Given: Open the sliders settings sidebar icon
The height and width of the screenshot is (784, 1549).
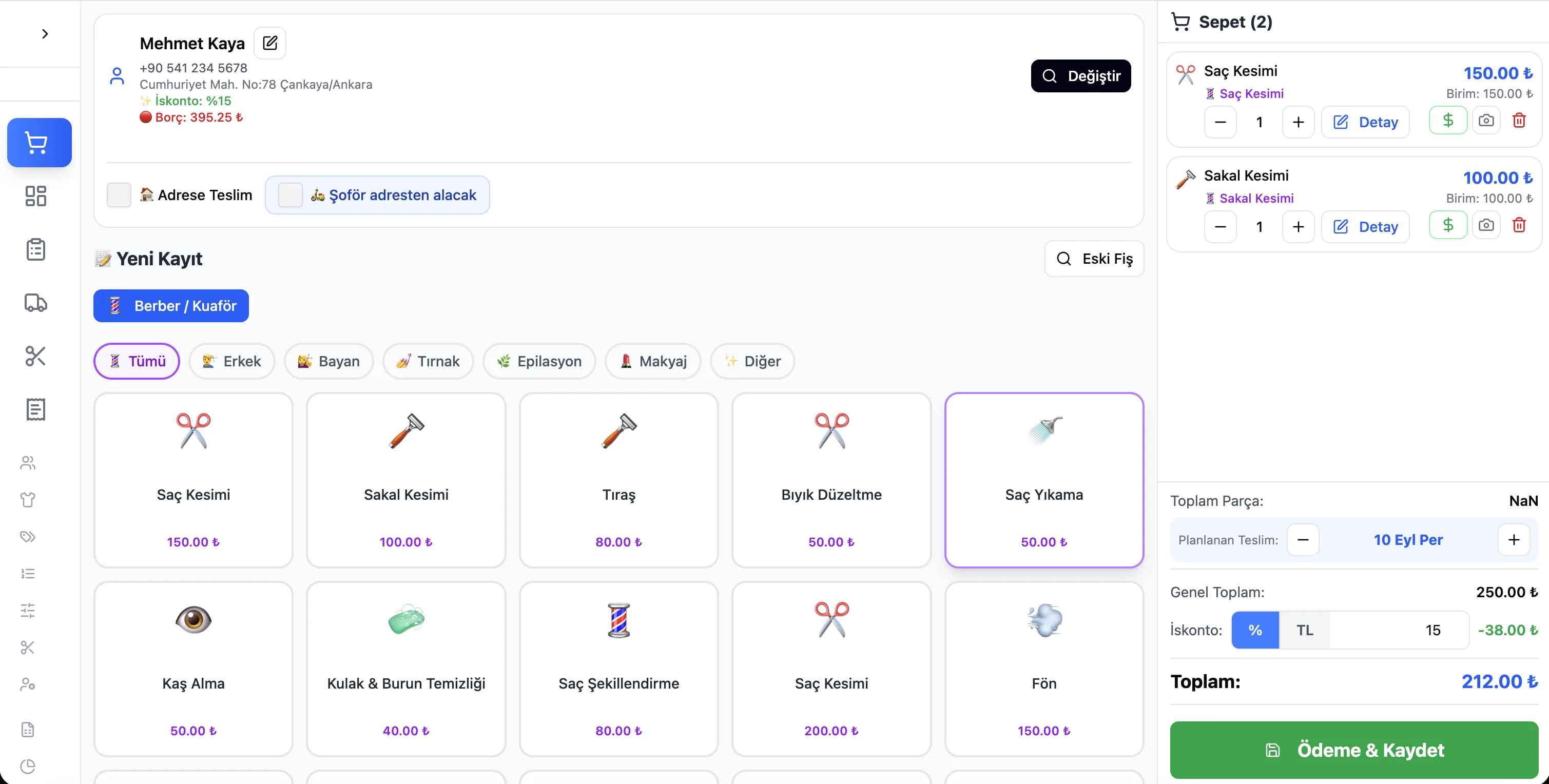Looking at the screenshot, I should pyautogui.click(x=28, y=611).
